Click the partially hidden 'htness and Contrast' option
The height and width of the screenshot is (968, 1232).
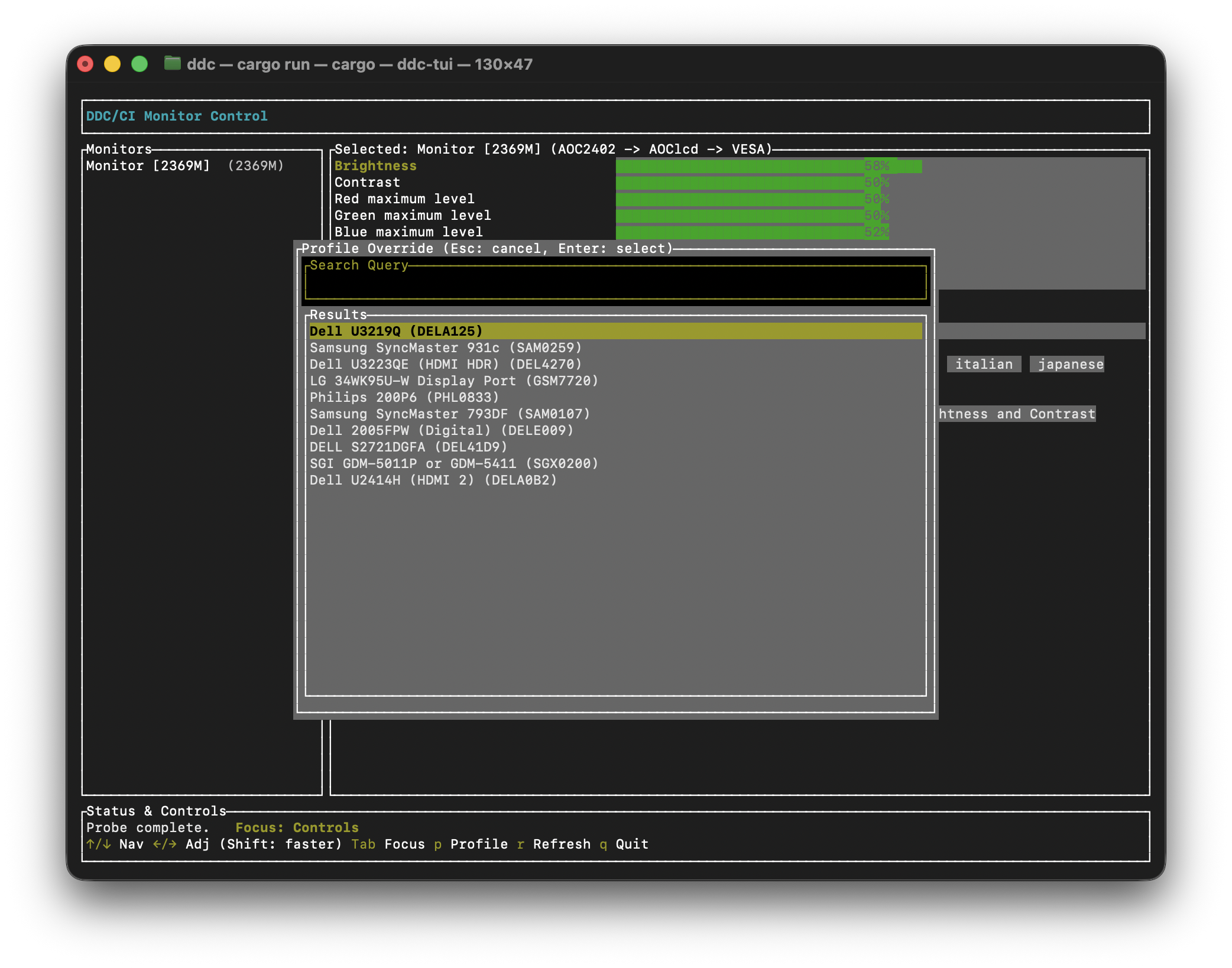(x=1017, y=414)
